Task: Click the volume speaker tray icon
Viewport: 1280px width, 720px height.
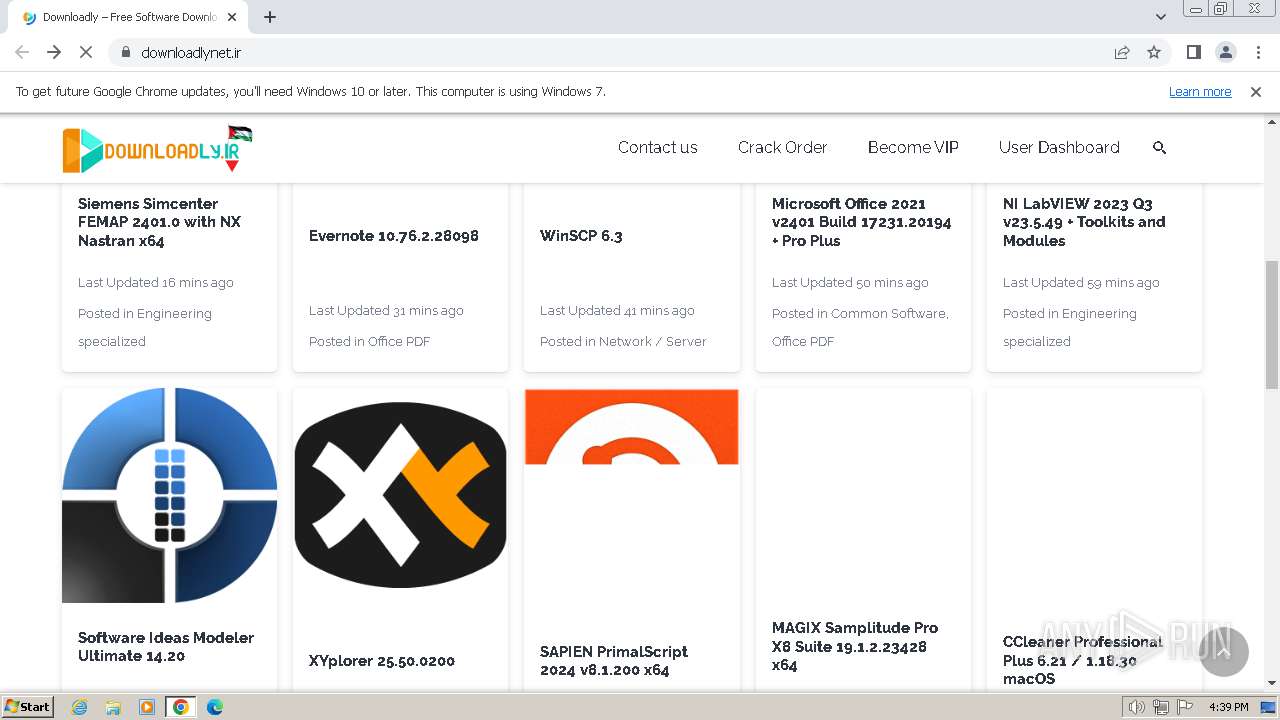Action: 1136,707
